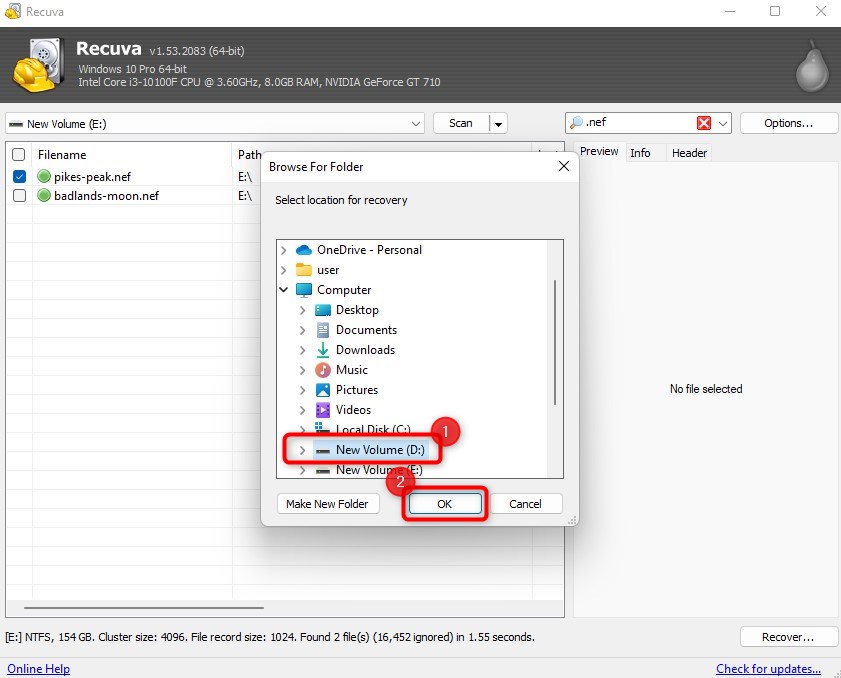
Task: Cancel the Browse For Folder dialog
Action: (x=526, y=504)
